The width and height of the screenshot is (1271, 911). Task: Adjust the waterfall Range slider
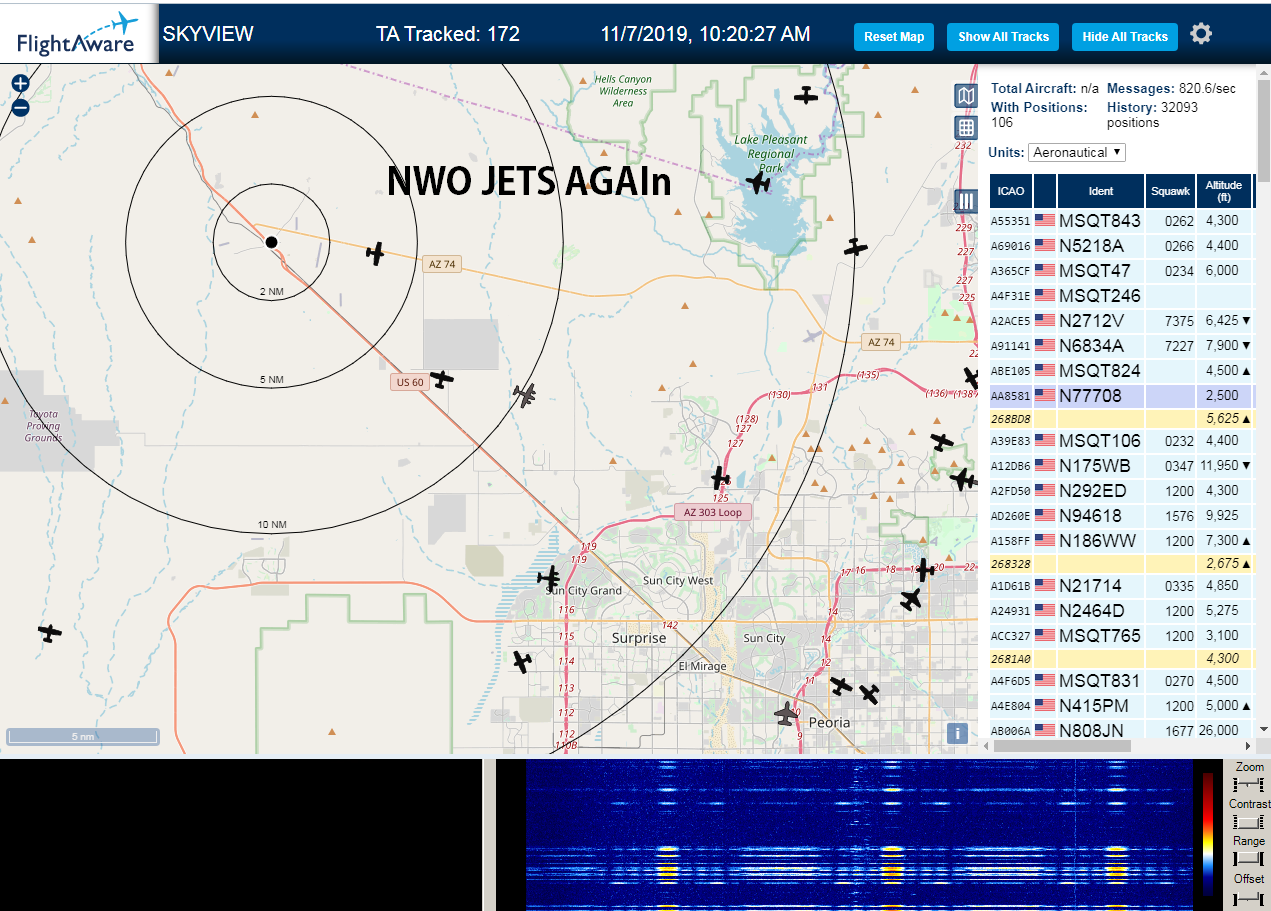1249,859
